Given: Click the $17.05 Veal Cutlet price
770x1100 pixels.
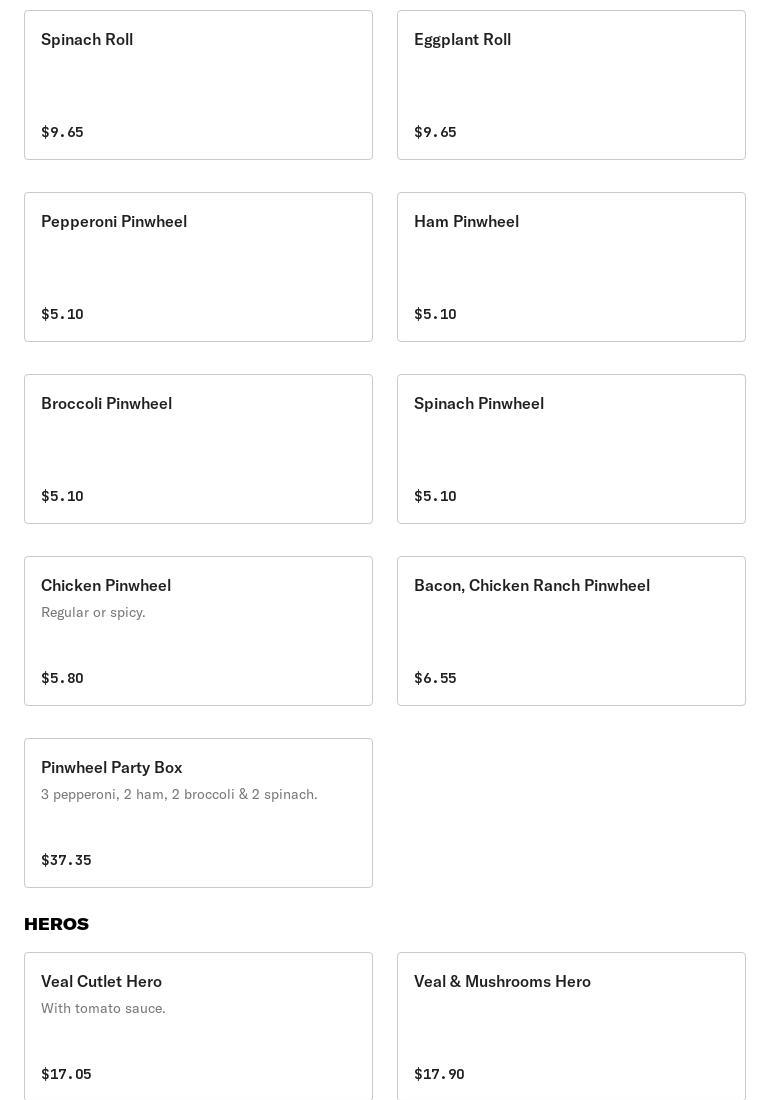Looking at the screenshot, I should click(x=66, y=1074).
